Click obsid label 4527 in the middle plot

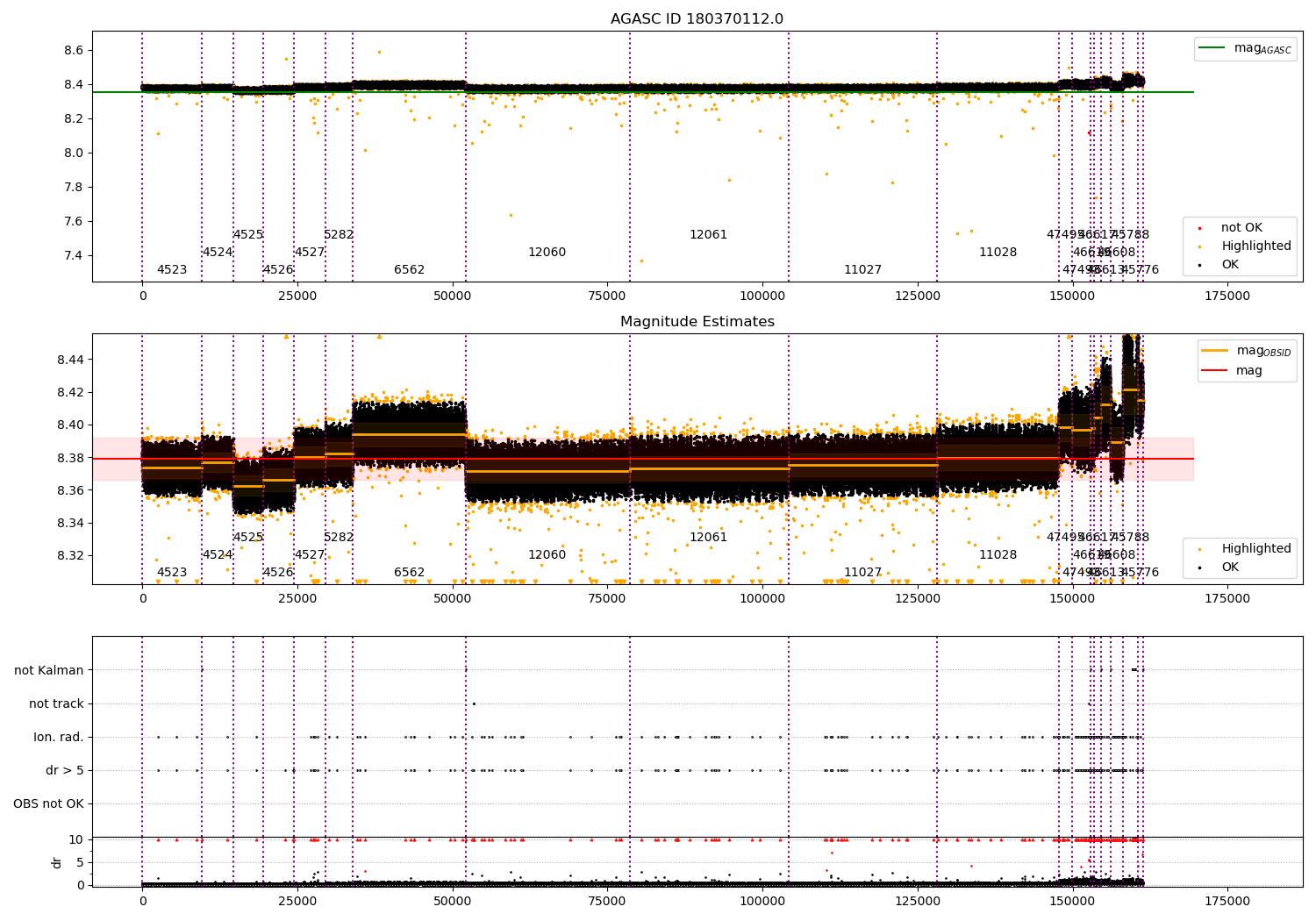click(x=310, y=555)
